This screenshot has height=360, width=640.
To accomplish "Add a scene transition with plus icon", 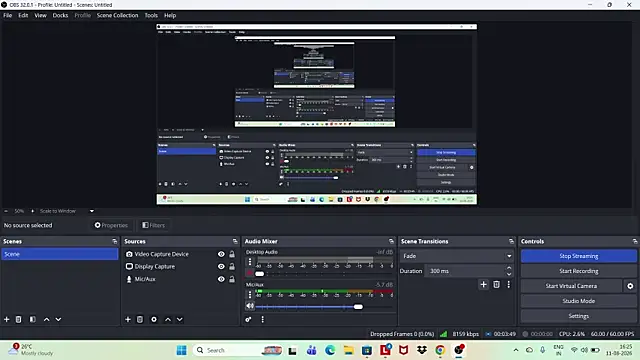I will [484, 284].
